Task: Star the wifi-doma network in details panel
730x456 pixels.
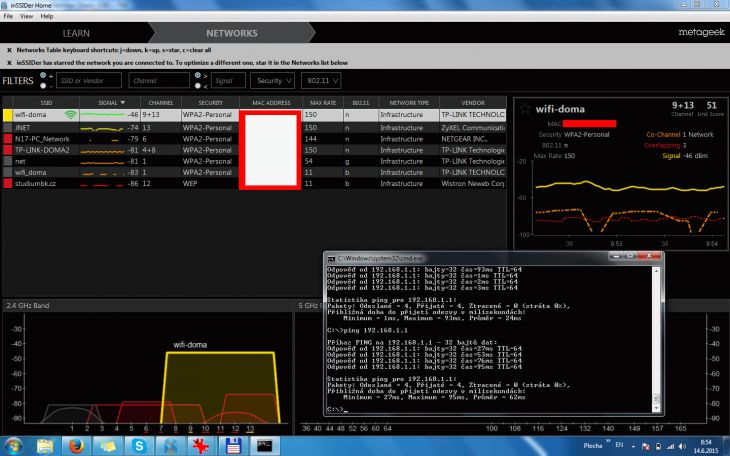Action: [x=526, y=109]
